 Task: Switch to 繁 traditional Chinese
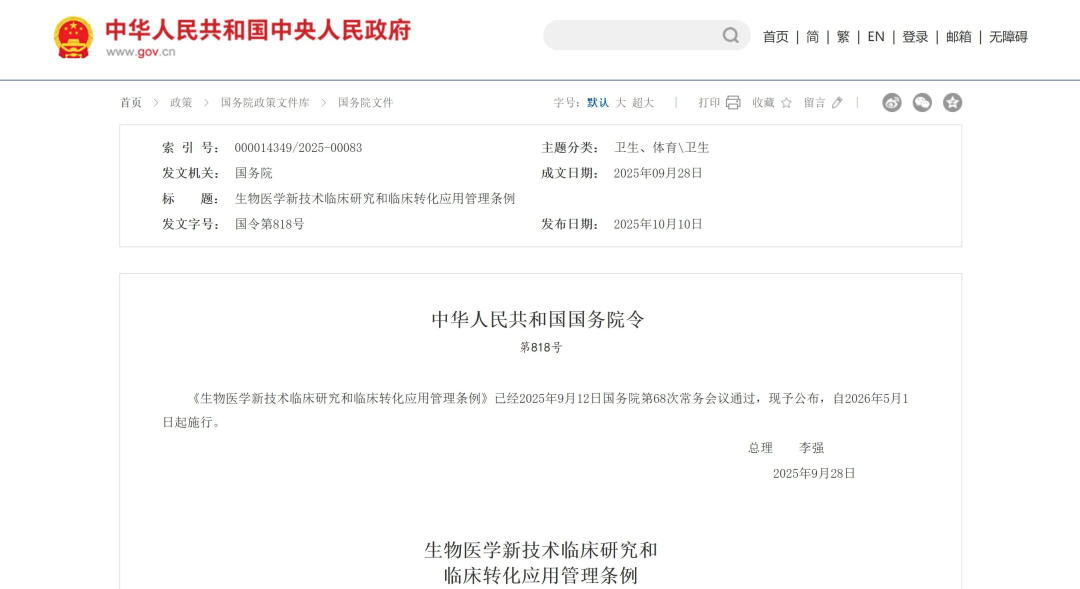(x=843, y=36)
